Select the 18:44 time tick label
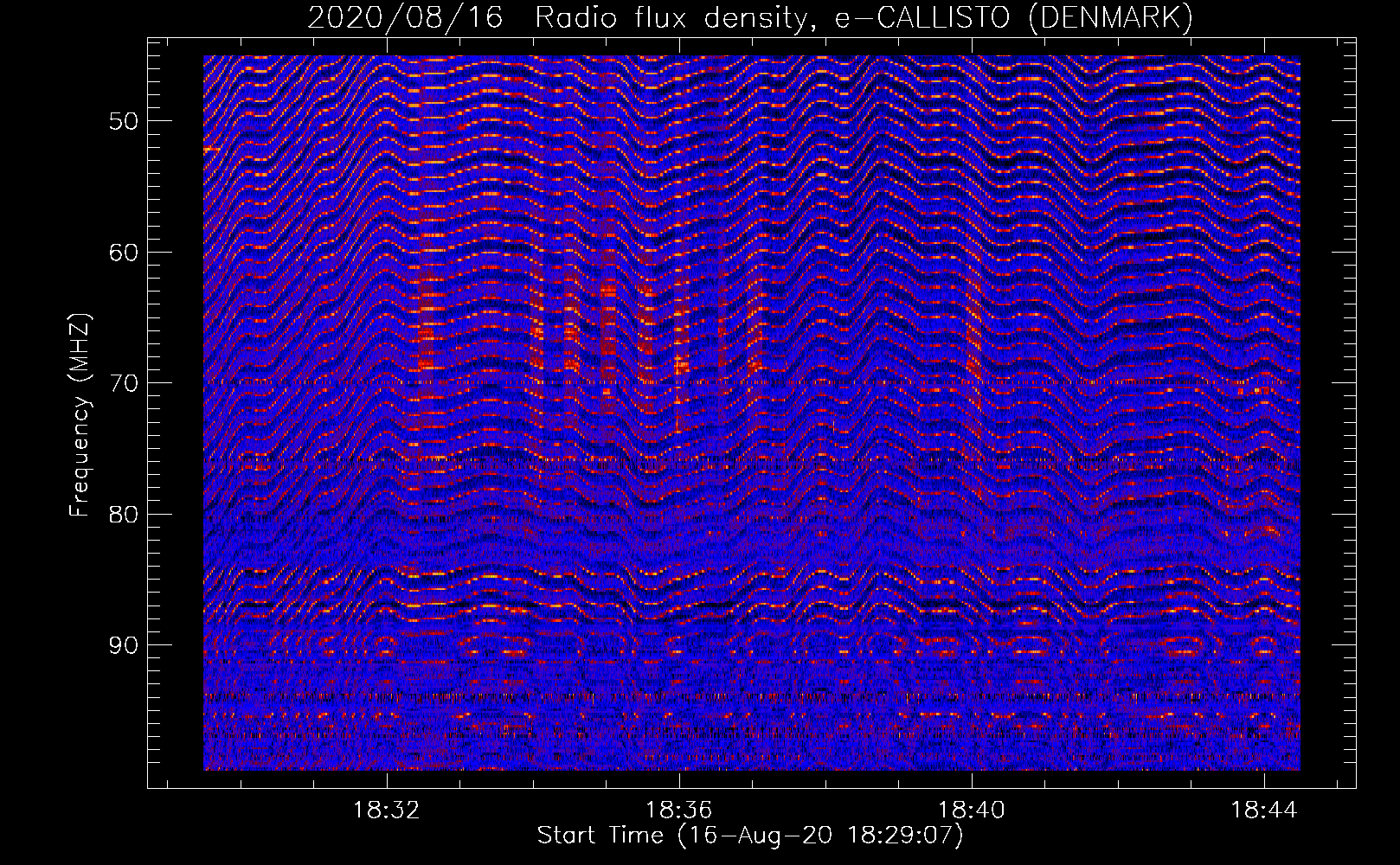 pyautogui.click(x=1264, y=811)
